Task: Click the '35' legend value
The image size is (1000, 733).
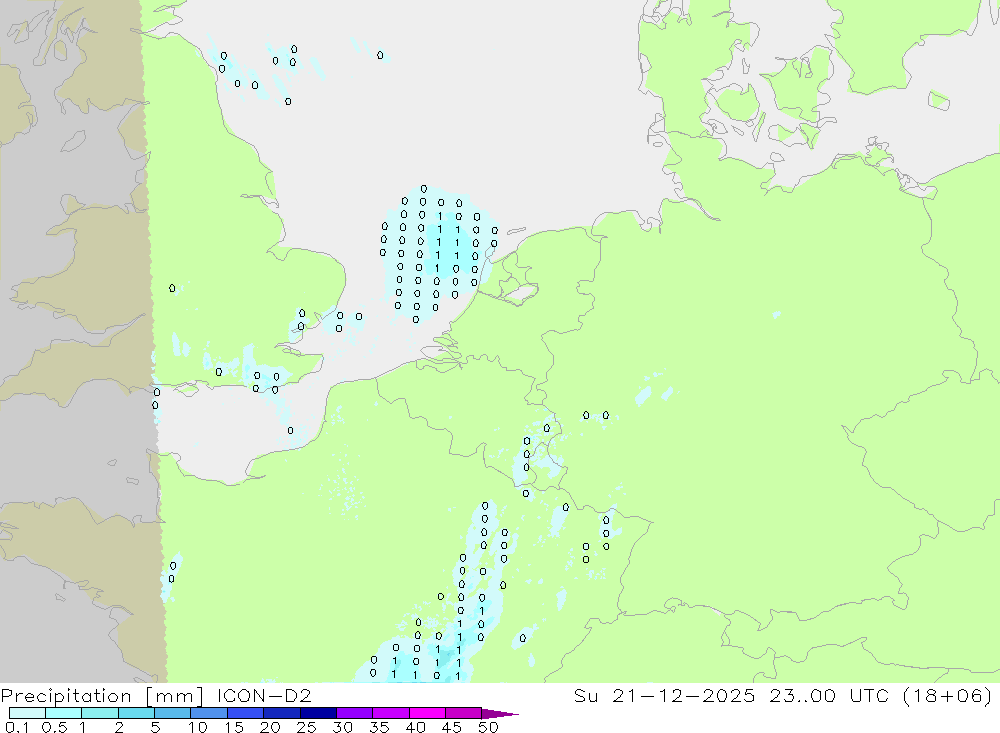Action: 379,727
